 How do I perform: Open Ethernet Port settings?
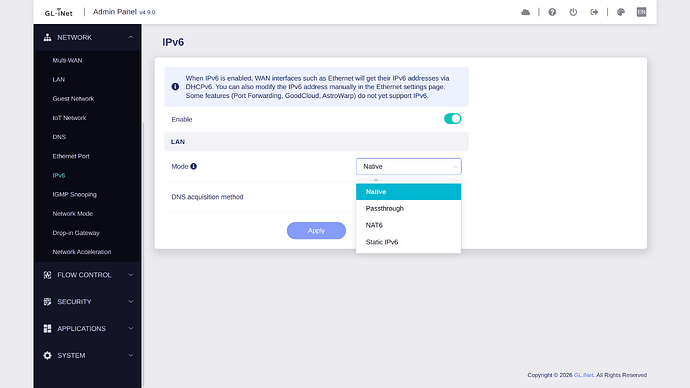coord(71,156)
